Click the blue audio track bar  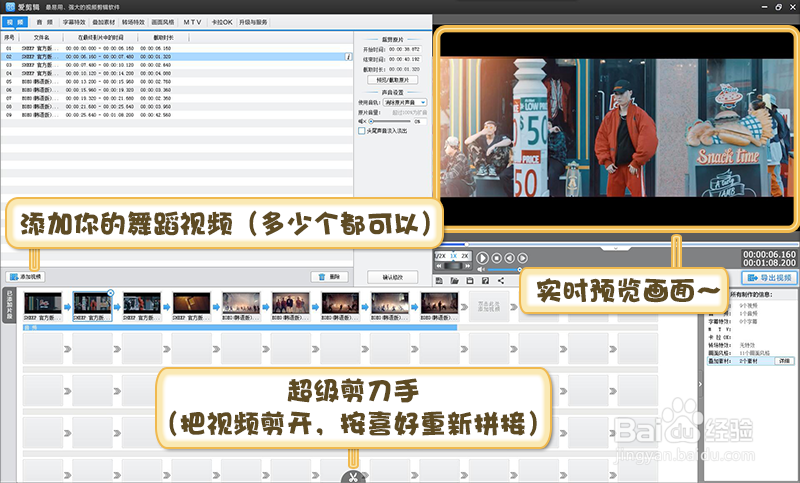point(240,327)
